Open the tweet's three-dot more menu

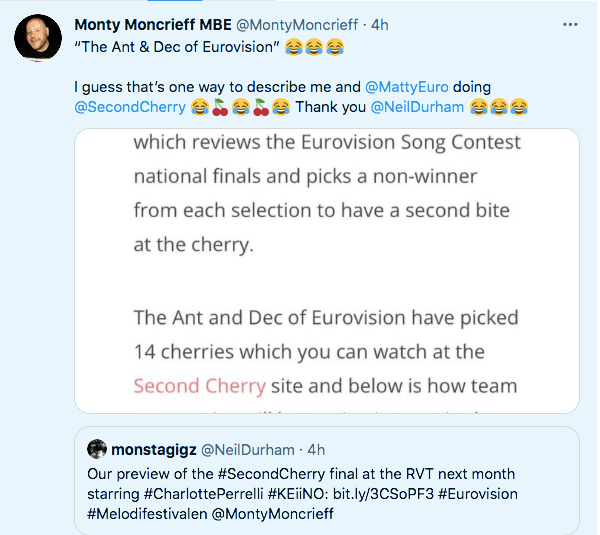click(569, 22)
